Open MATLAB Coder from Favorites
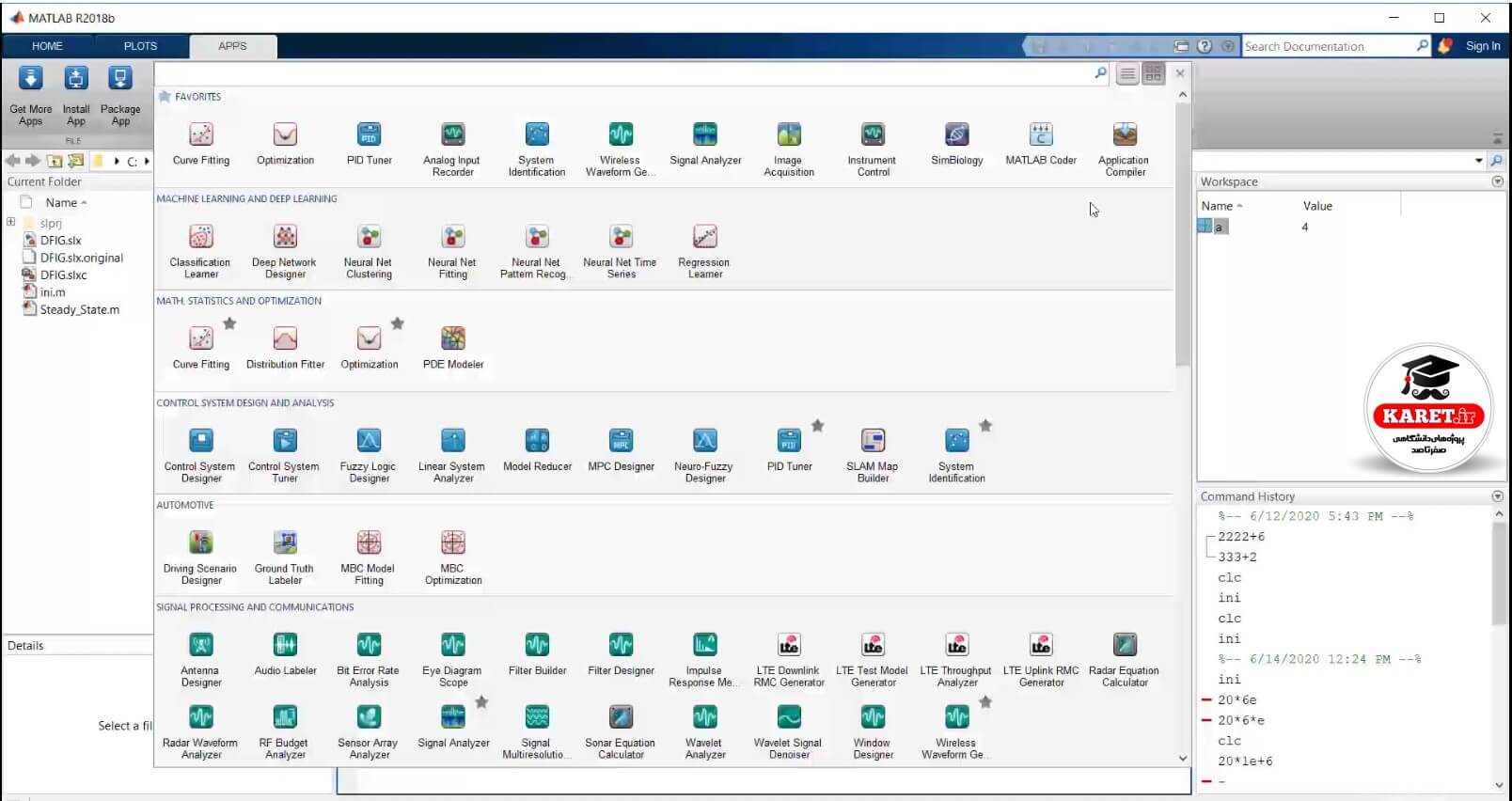Viewport: 1512px width, 801px height. (x=1041, y=143)
